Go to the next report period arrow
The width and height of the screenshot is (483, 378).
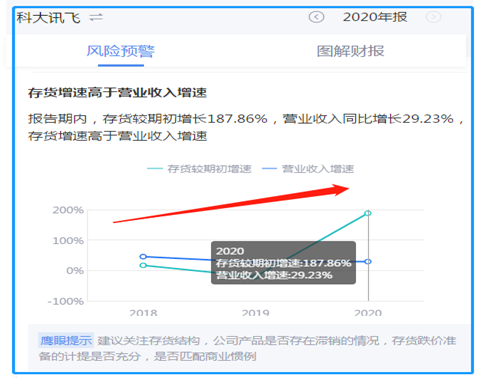pos(433,17)
